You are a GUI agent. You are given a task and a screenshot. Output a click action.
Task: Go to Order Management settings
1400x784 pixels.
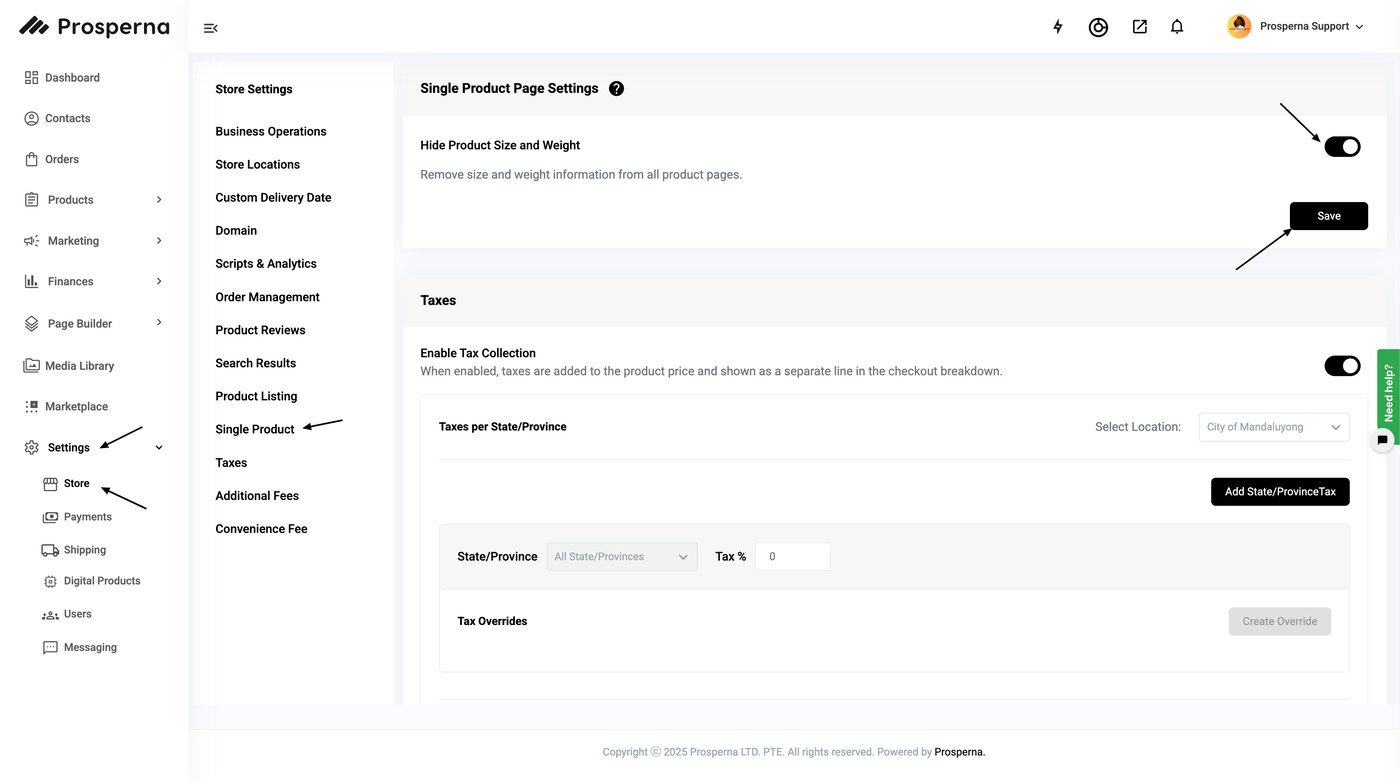[267, 297]
